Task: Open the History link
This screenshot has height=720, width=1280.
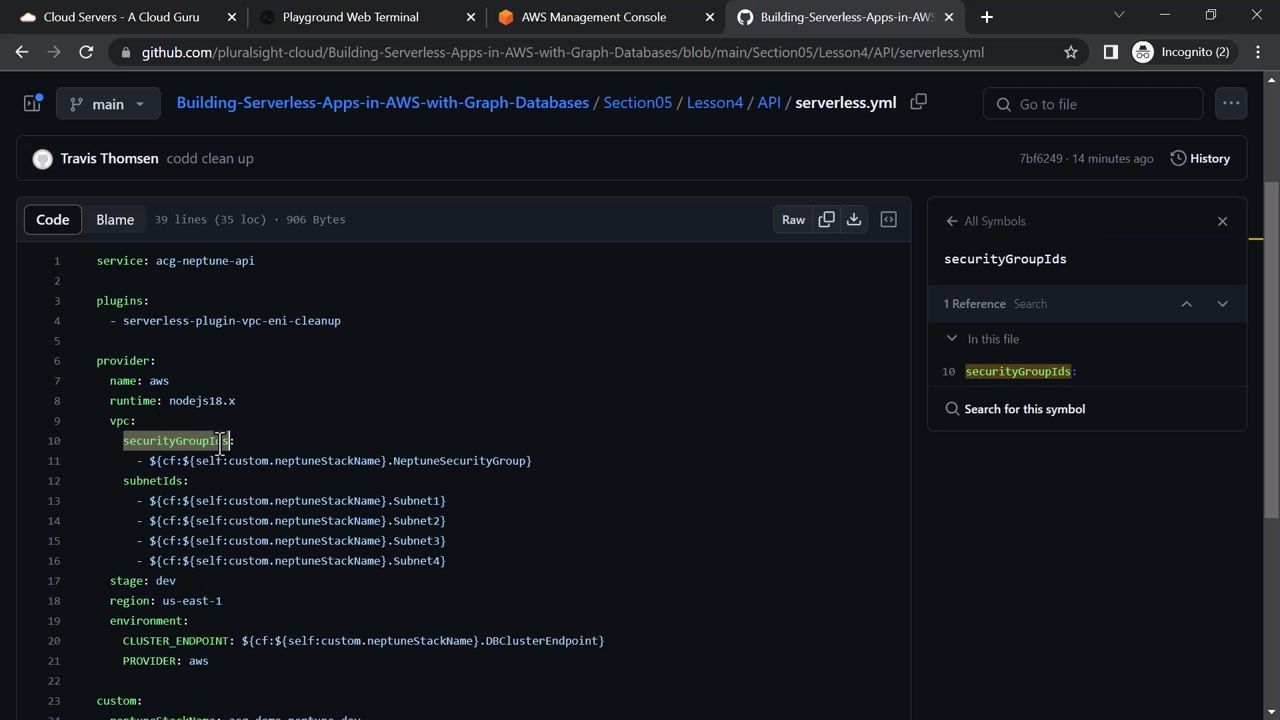Action: (1200, 158)
